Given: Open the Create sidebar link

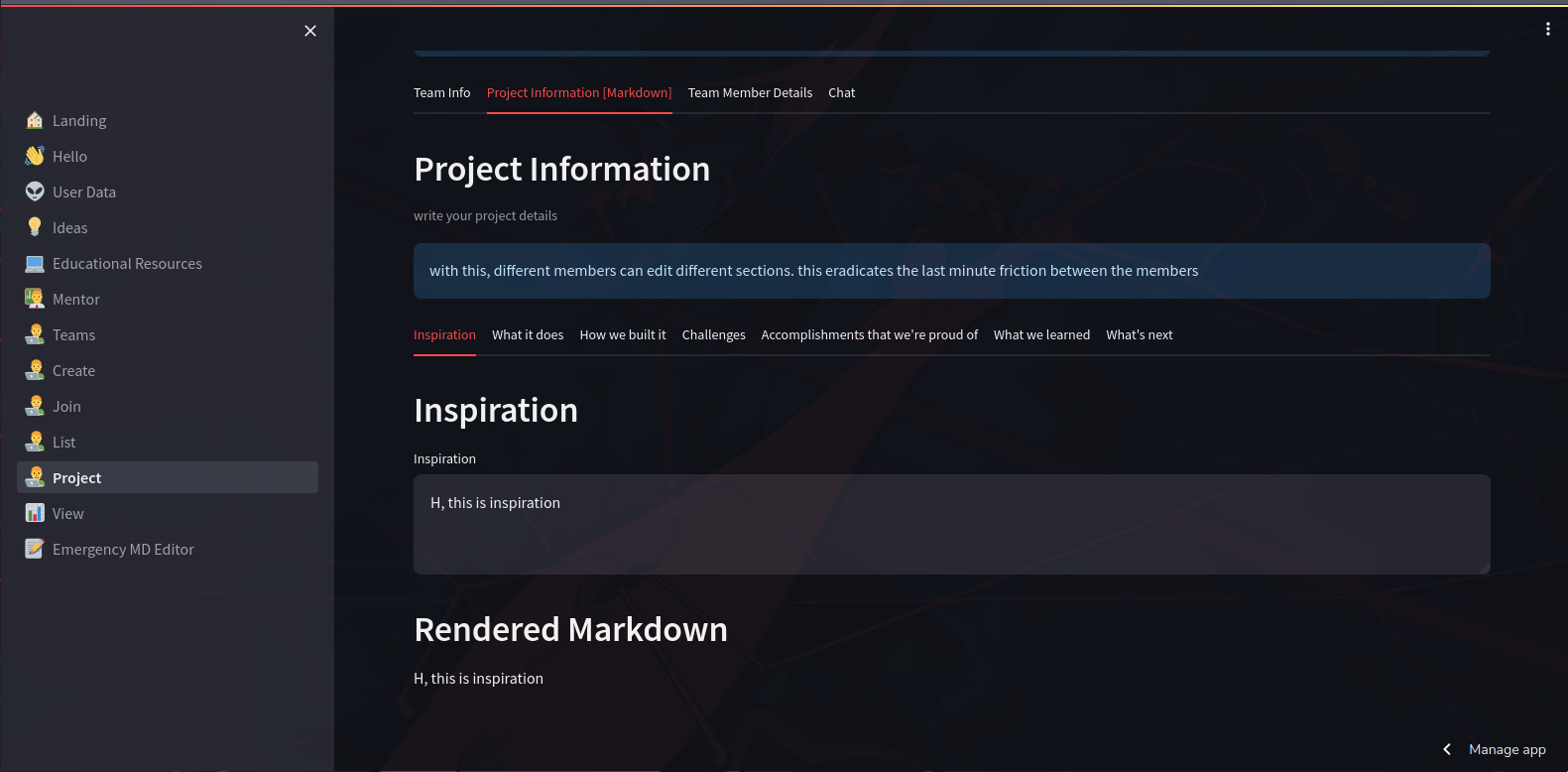Looking at the screenshot, I should [x=168, y=370].
